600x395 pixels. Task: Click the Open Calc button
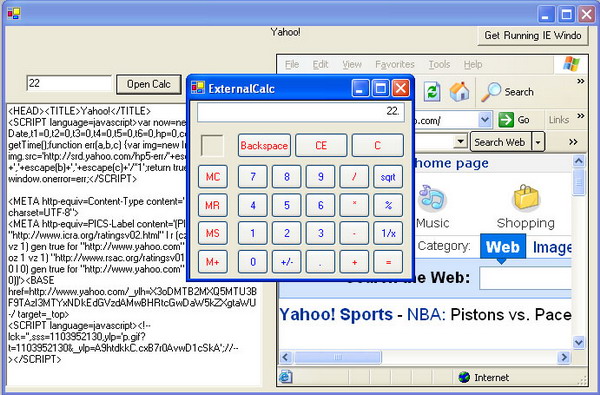pyautogui.click(x=148, y=84)
